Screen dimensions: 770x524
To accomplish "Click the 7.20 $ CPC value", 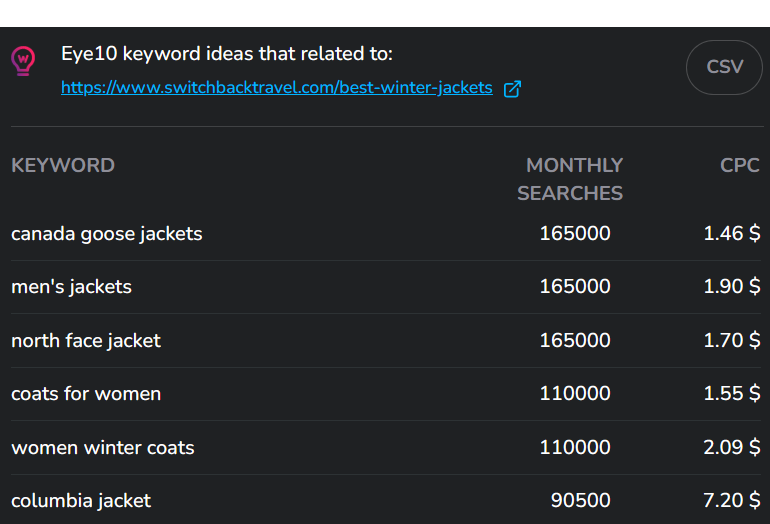I will tap(731, 501).
